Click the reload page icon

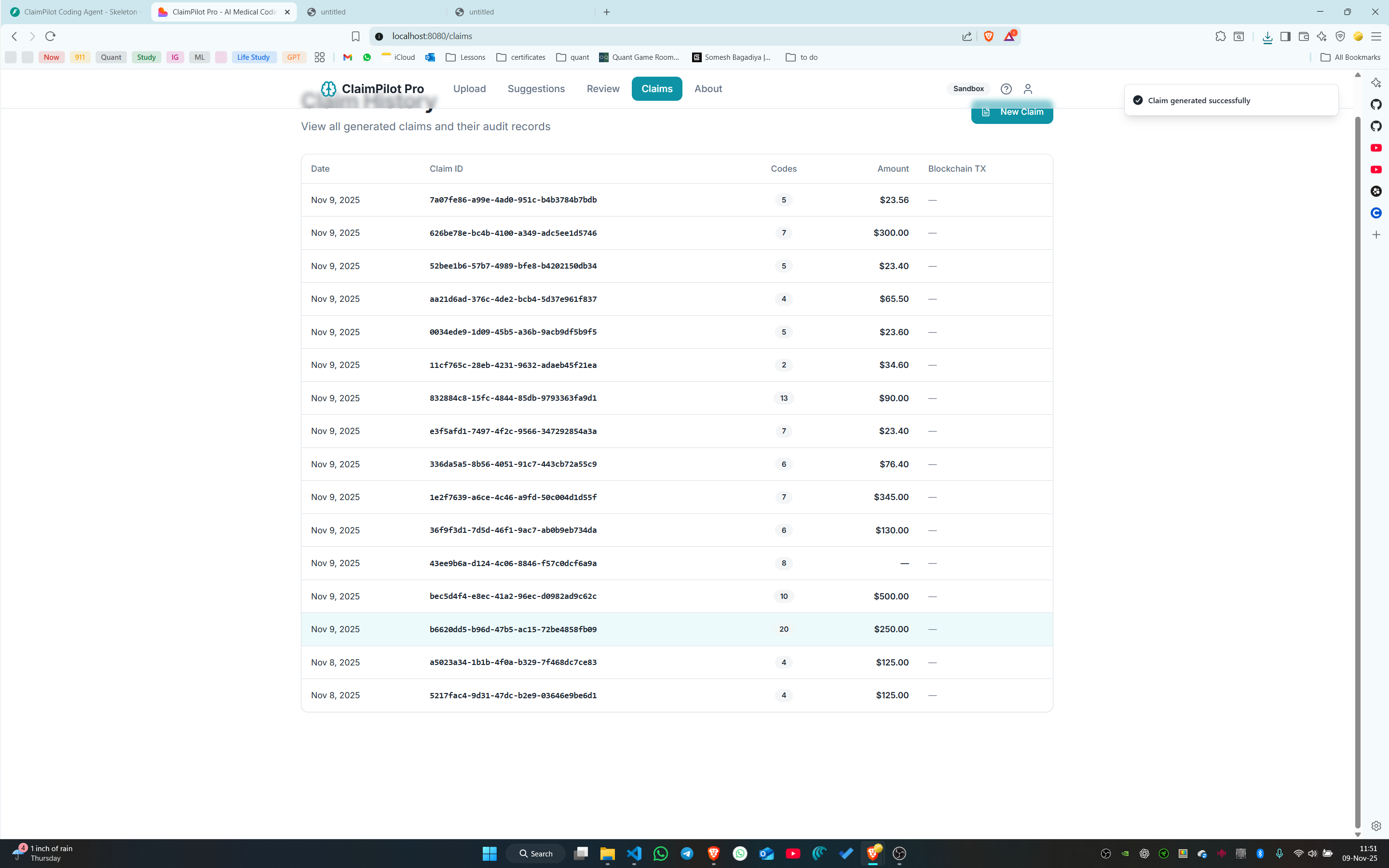pyautogui.click(x=51, y=36)
